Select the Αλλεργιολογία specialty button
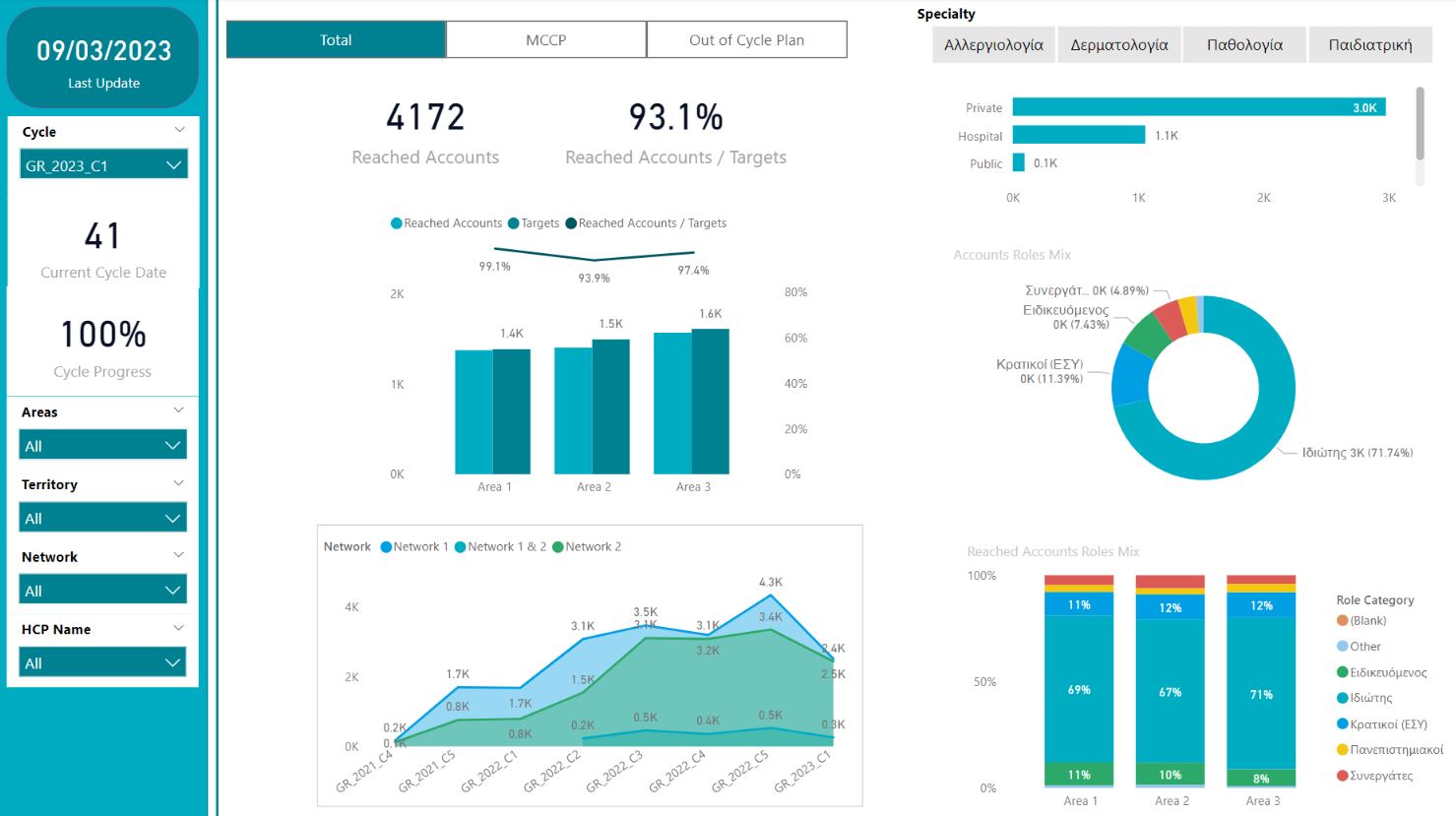The image size is (1456, 816). pos(993,45)
